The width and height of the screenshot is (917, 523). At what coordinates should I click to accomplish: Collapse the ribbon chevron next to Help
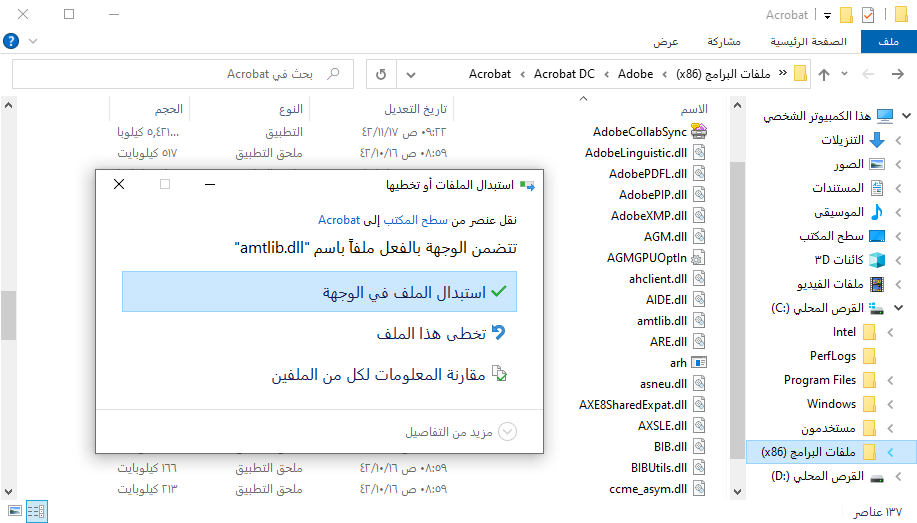(33, 41)
